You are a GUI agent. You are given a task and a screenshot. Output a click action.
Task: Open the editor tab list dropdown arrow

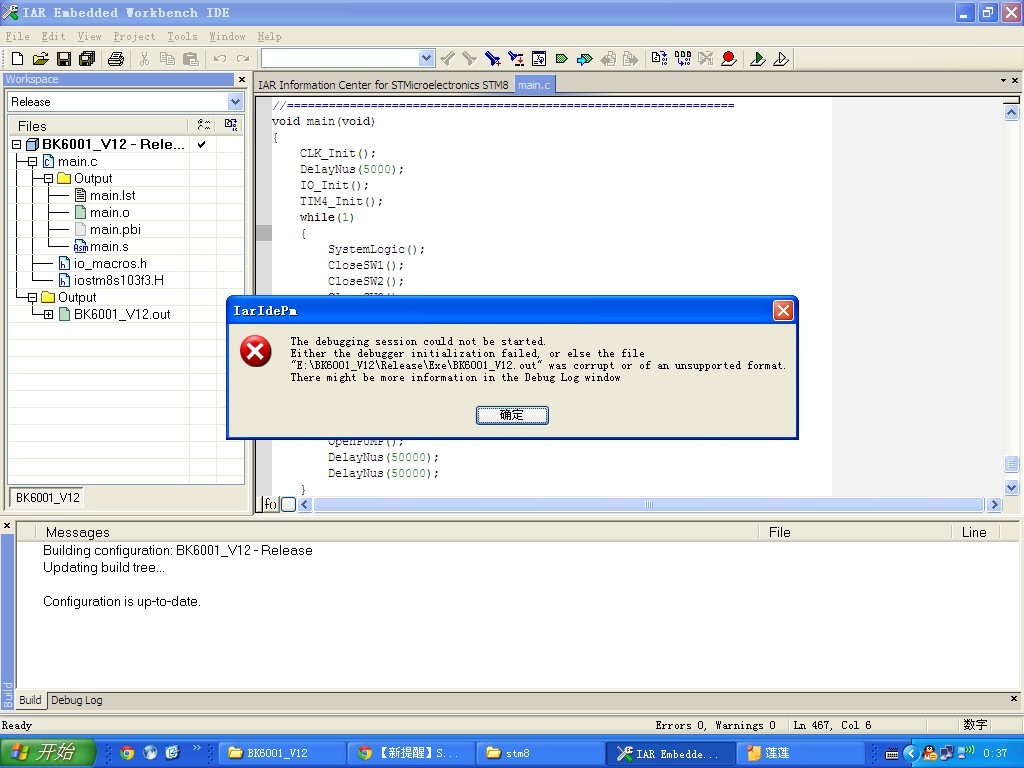pyautogui.click(x=1003, y=80)
